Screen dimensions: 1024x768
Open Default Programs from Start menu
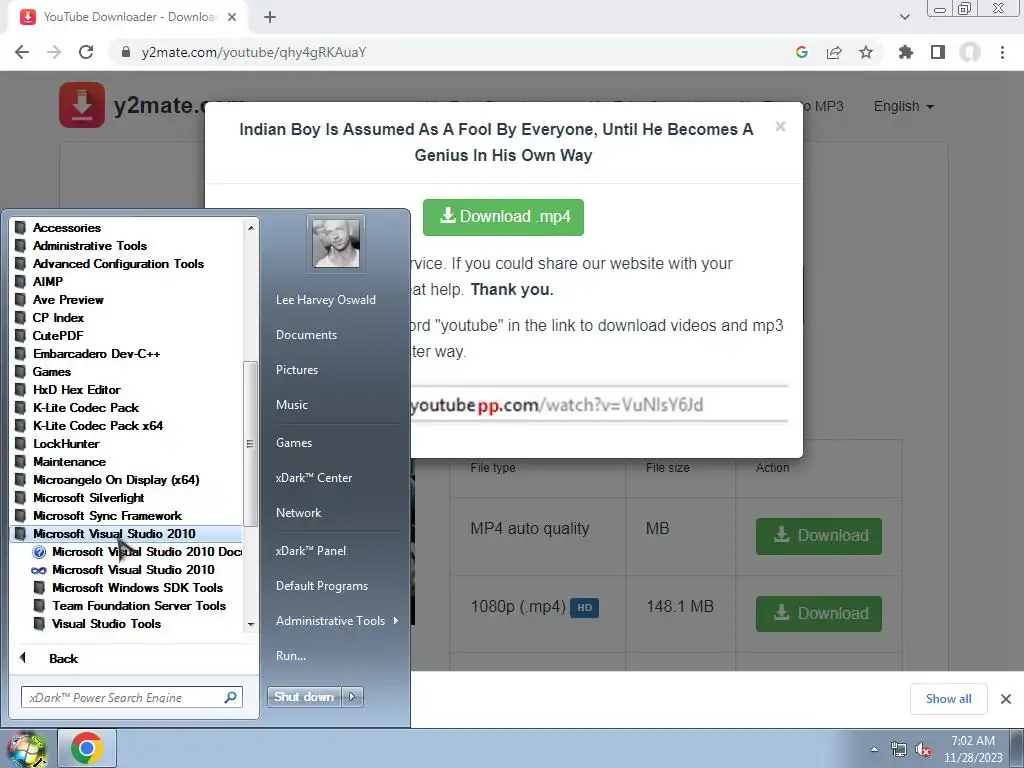tap(321, 586)
